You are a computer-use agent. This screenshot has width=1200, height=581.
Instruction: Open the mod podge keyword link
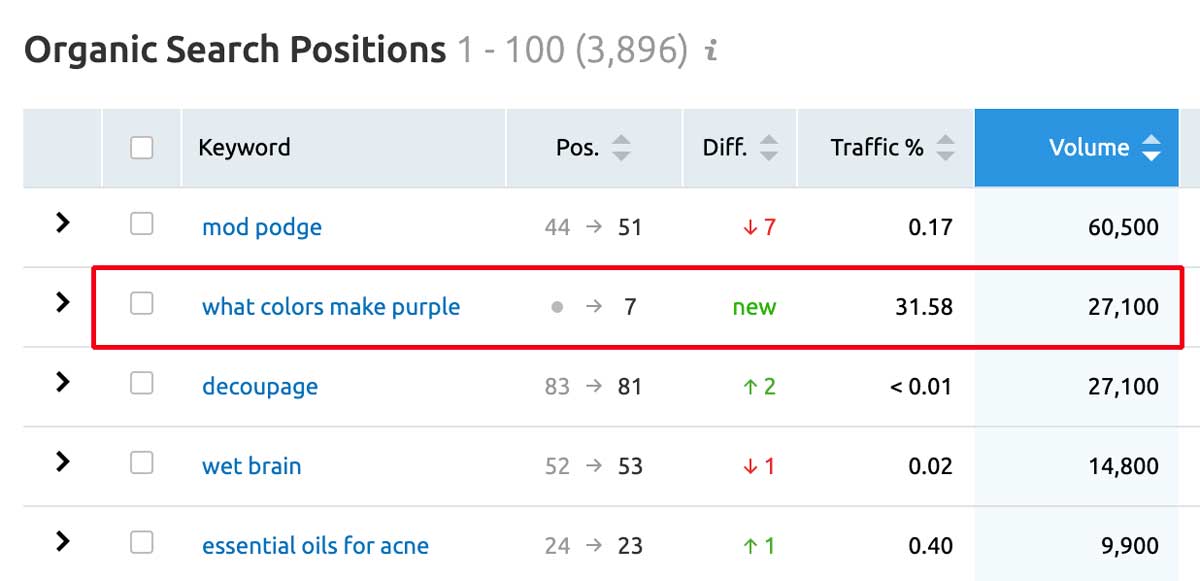click(262, 227)
